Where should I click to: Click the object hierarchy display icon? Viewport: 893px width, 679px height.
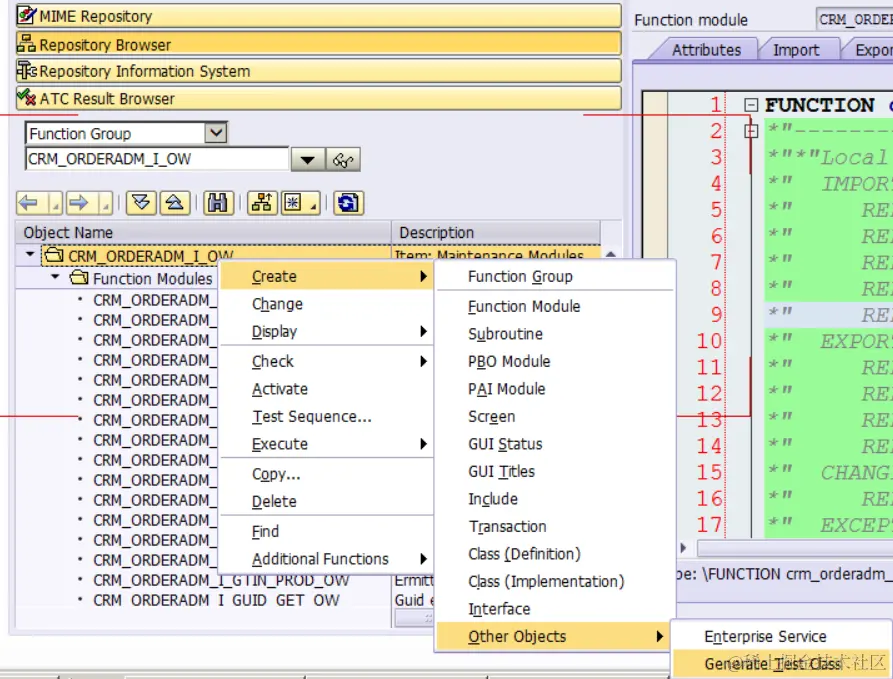[x=262, y=203]
